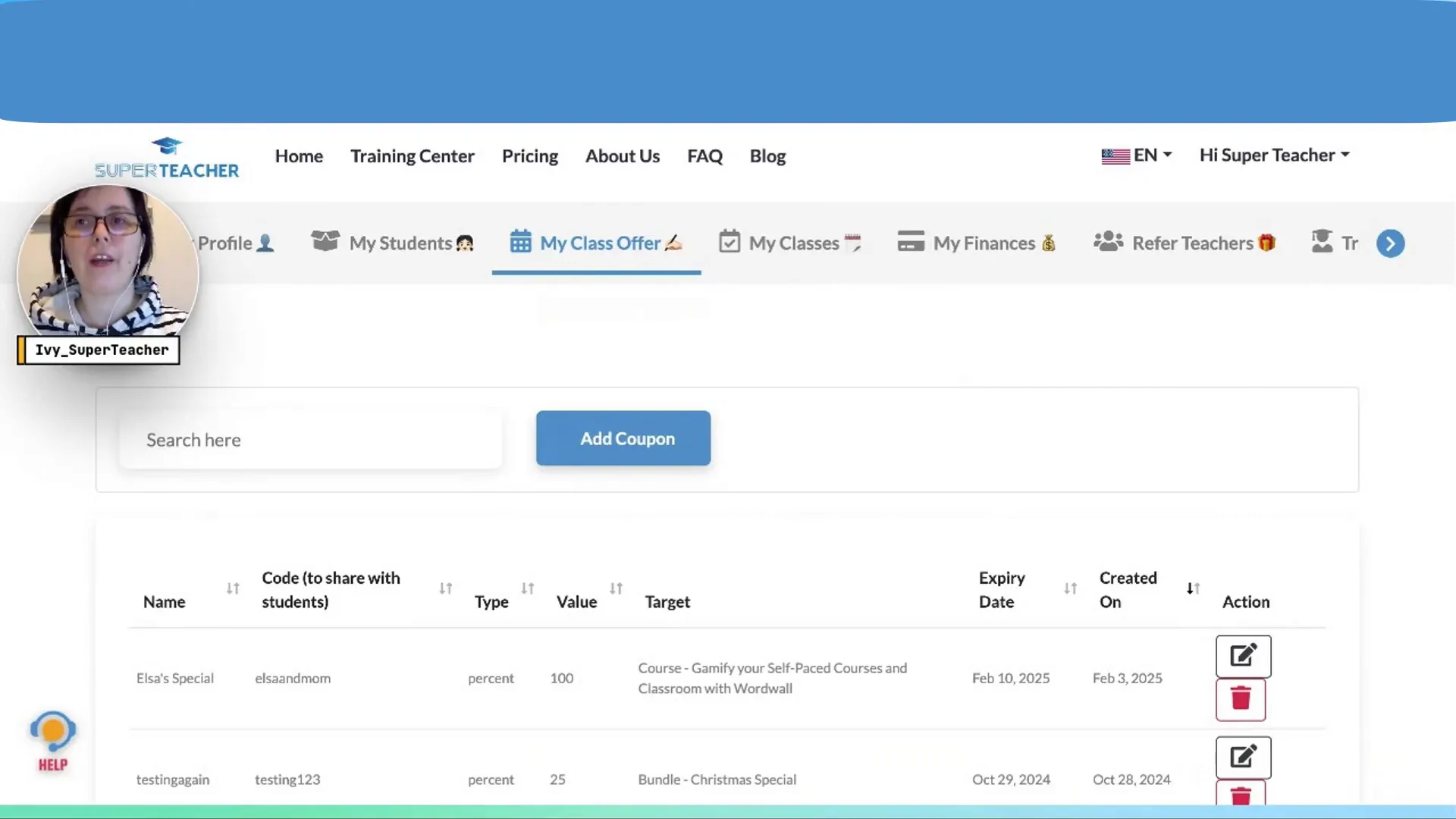1456x819 pixels.
Task: Click the right arrow navigation icon
Action: (1391, 243)
